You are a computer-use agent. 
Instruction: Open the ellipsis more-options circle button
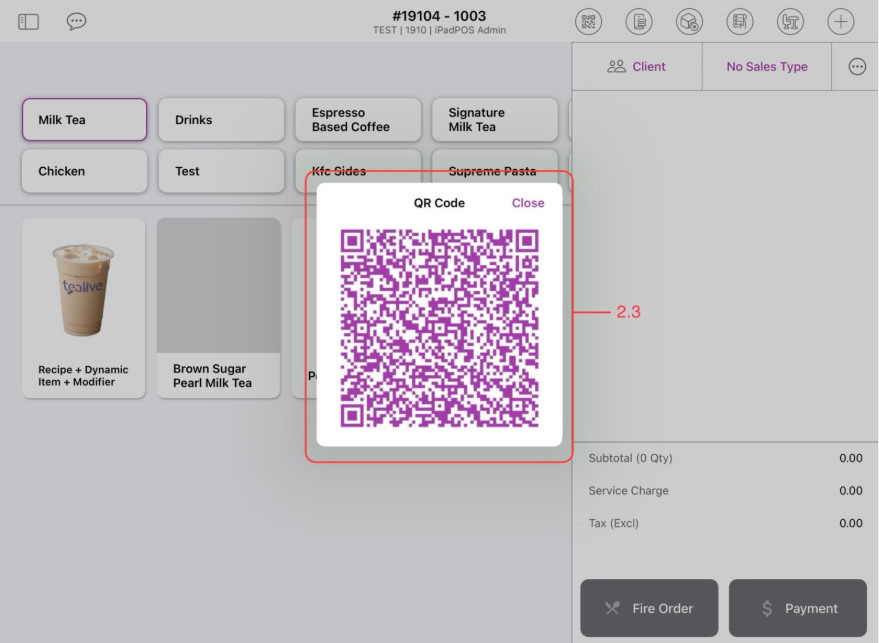856,66
